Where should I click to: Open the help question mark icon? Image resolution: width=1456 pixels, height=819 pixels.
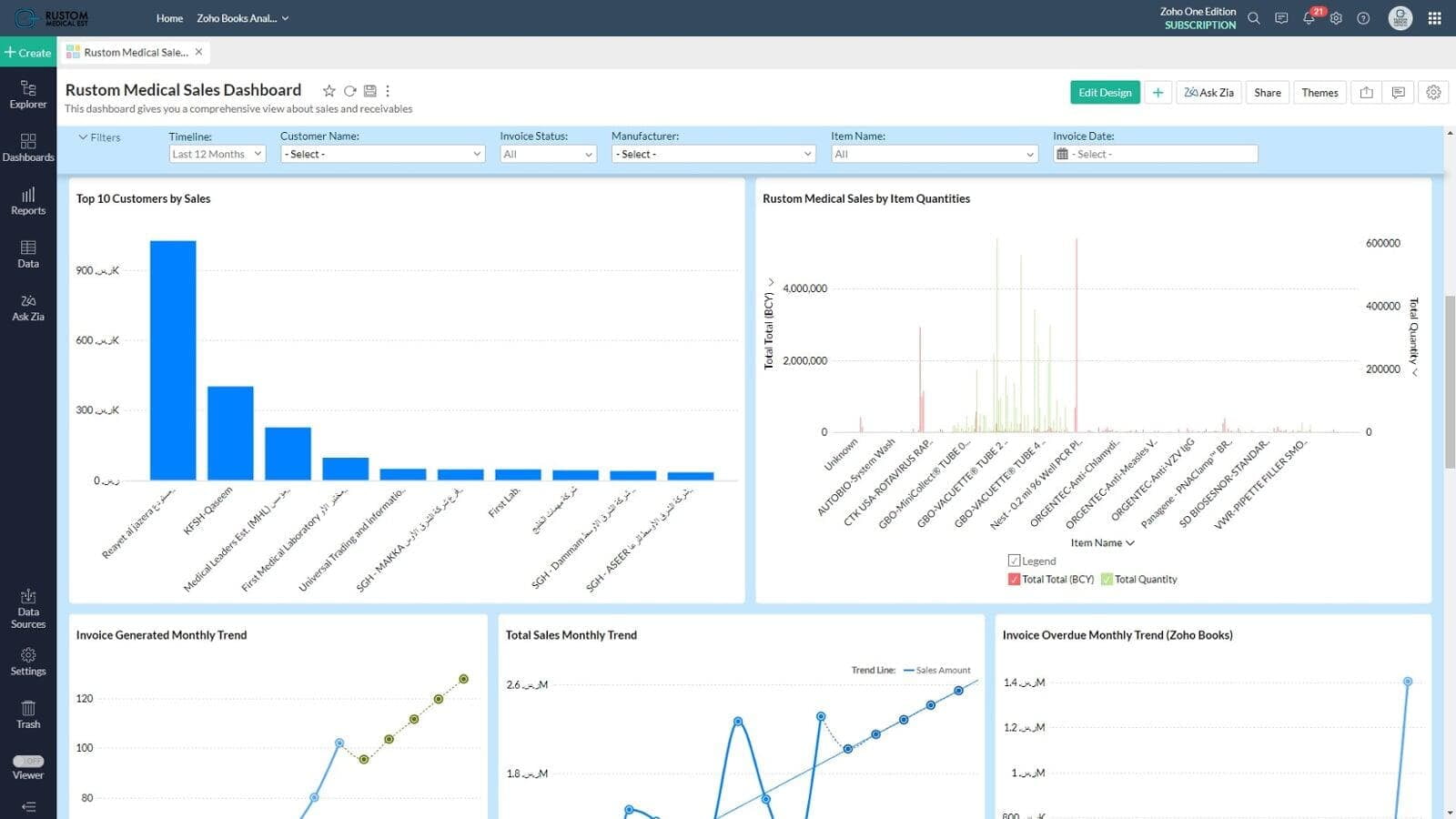click(1363, 18)
